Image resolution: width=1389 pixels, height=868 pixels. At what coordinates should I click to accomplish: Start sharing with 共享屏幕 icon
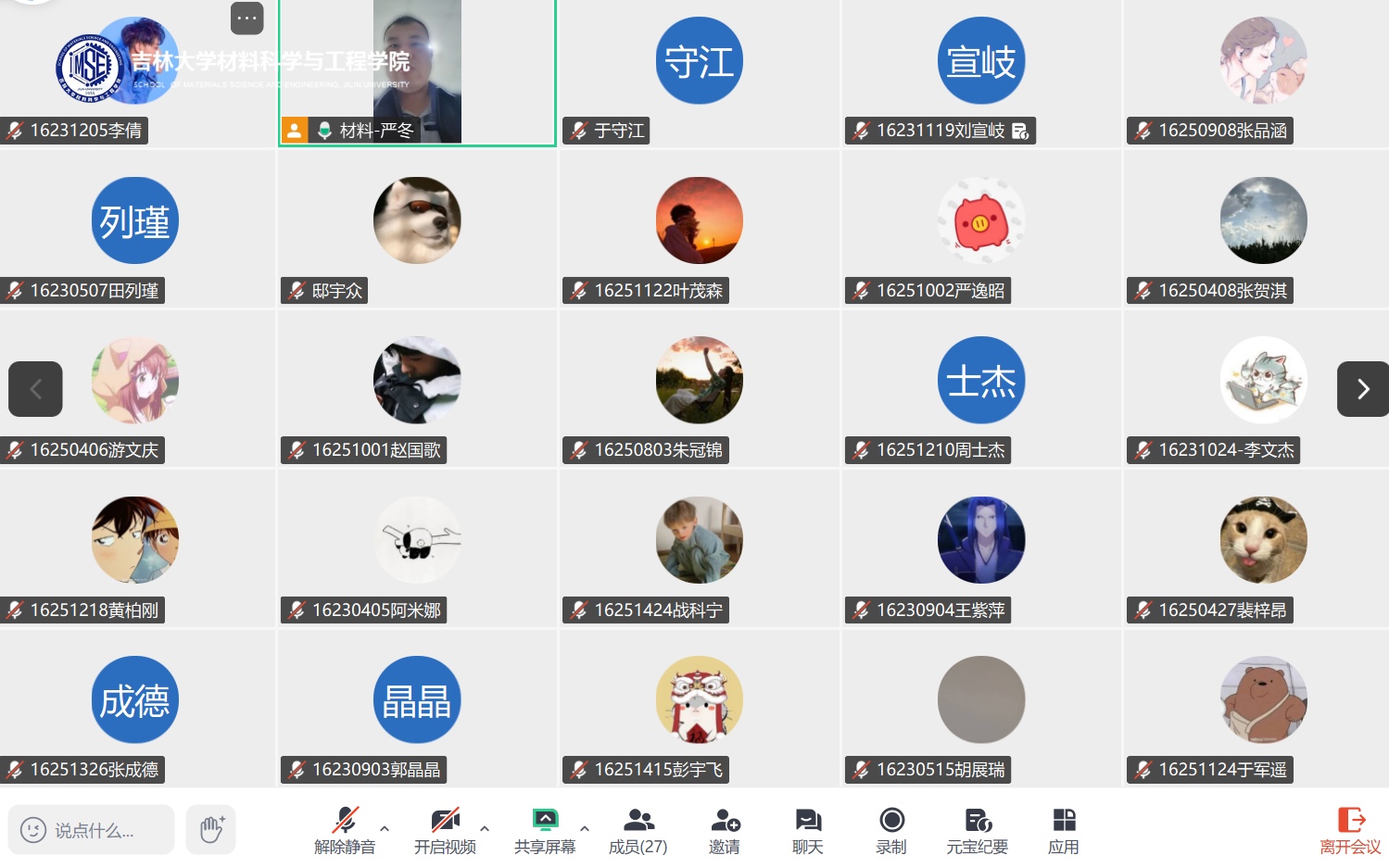[545, 830]
